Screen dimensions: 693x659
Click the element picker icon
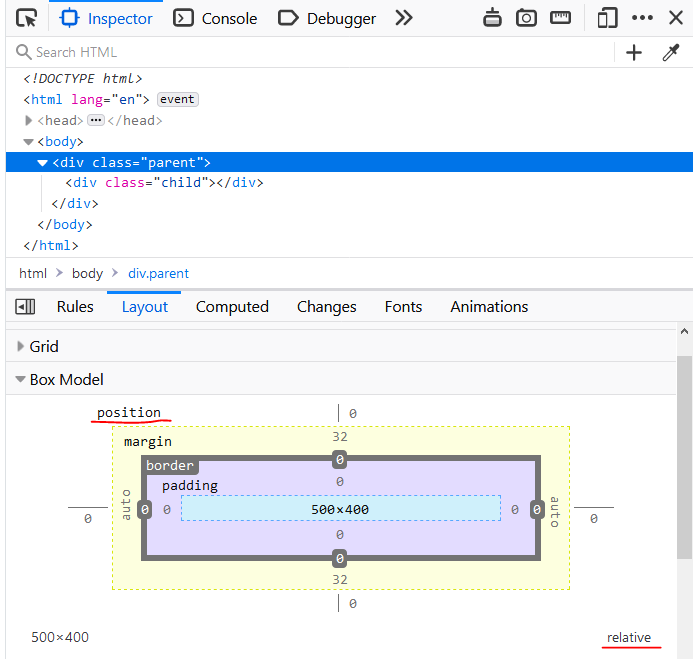[x=27, y=18]
